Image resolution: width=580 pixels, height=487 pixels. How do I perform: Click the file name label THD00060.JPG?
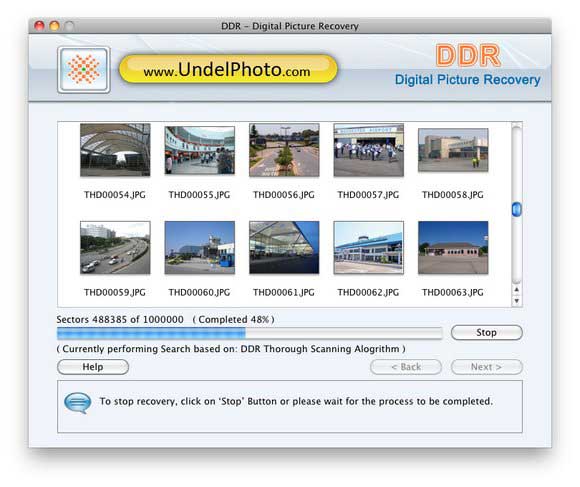[199, 292]
